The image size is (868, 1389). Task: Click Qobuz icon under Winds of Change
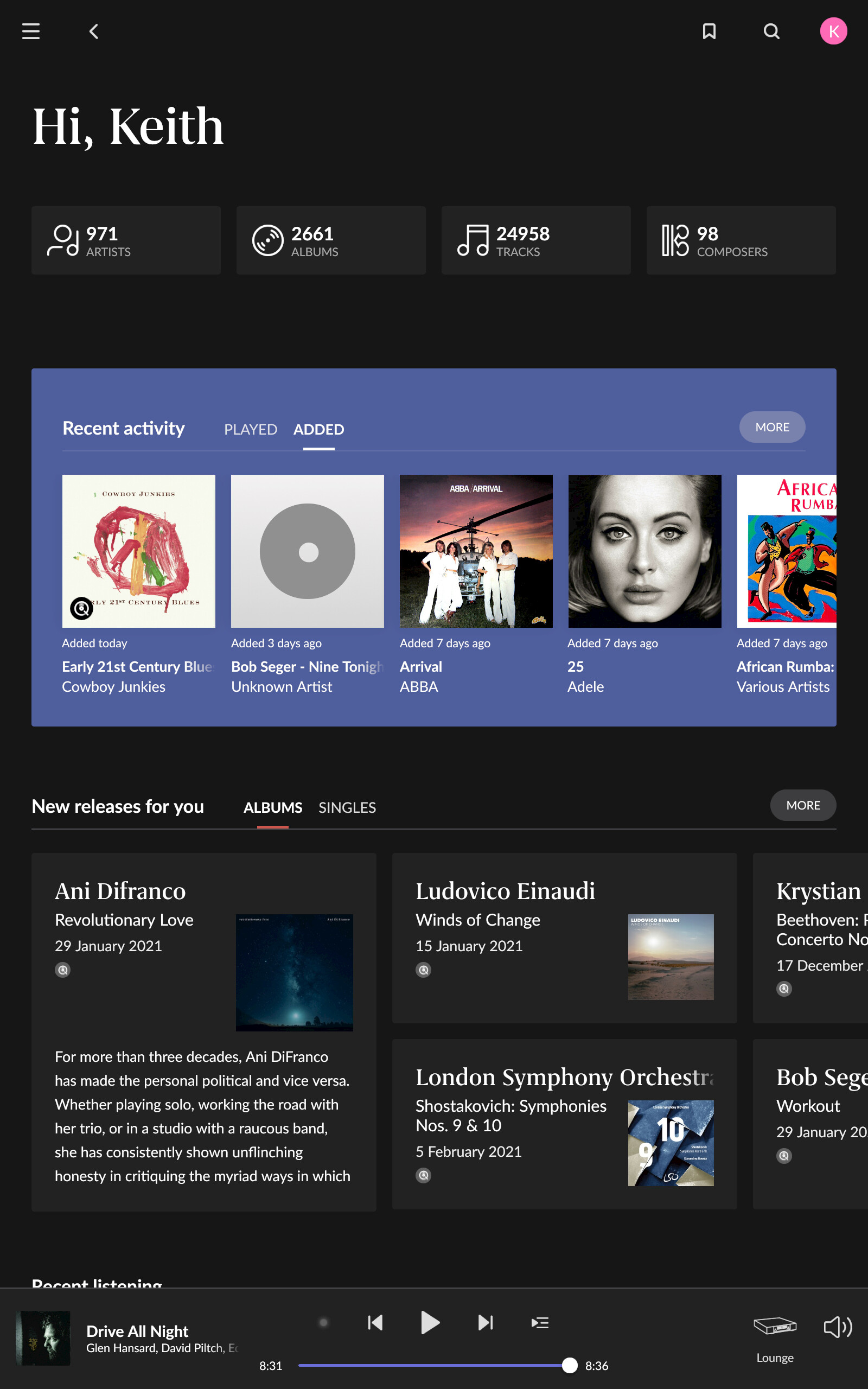click(x=424, y=970)
